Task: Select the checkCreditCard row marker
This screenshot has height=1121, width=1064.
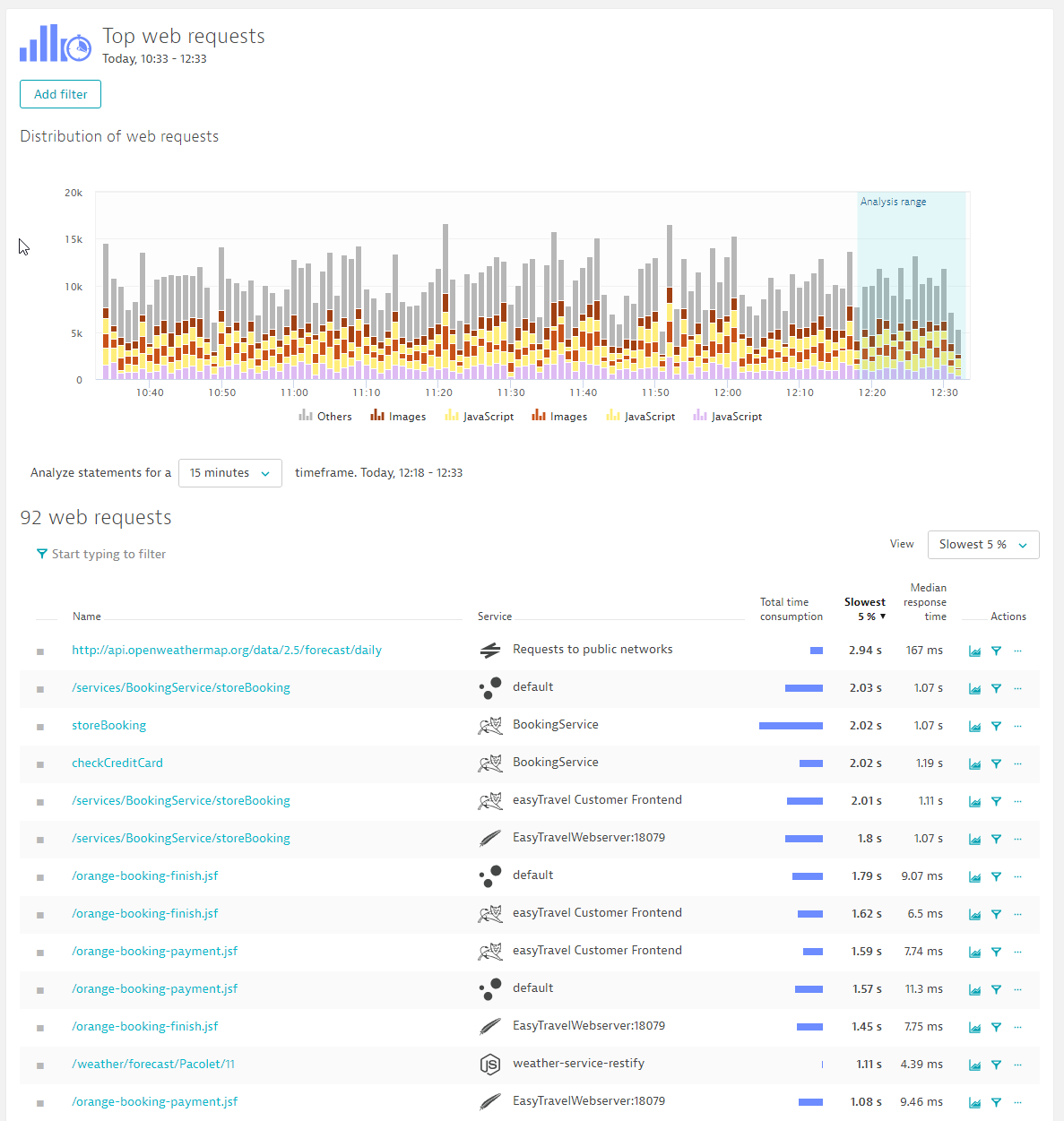Action: [40, 764]
